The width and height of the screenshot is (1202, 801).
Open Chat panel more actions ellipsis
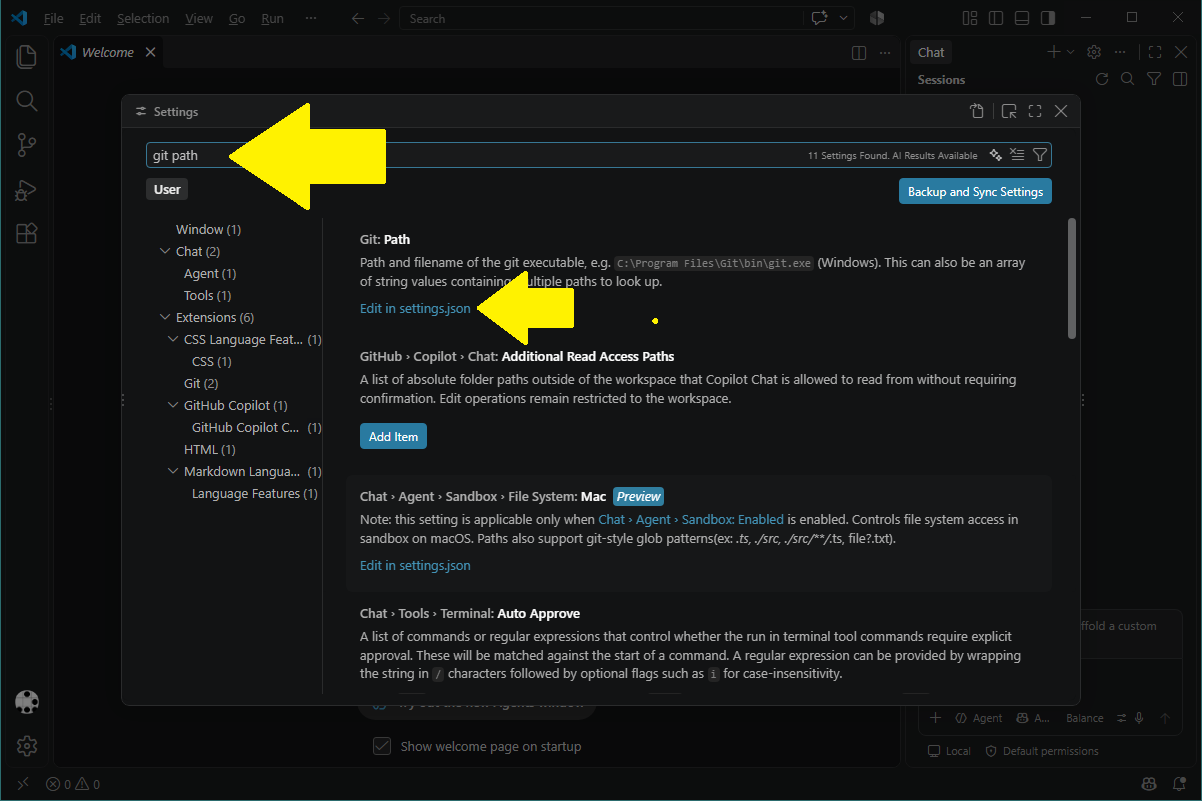pos(1120,52)
